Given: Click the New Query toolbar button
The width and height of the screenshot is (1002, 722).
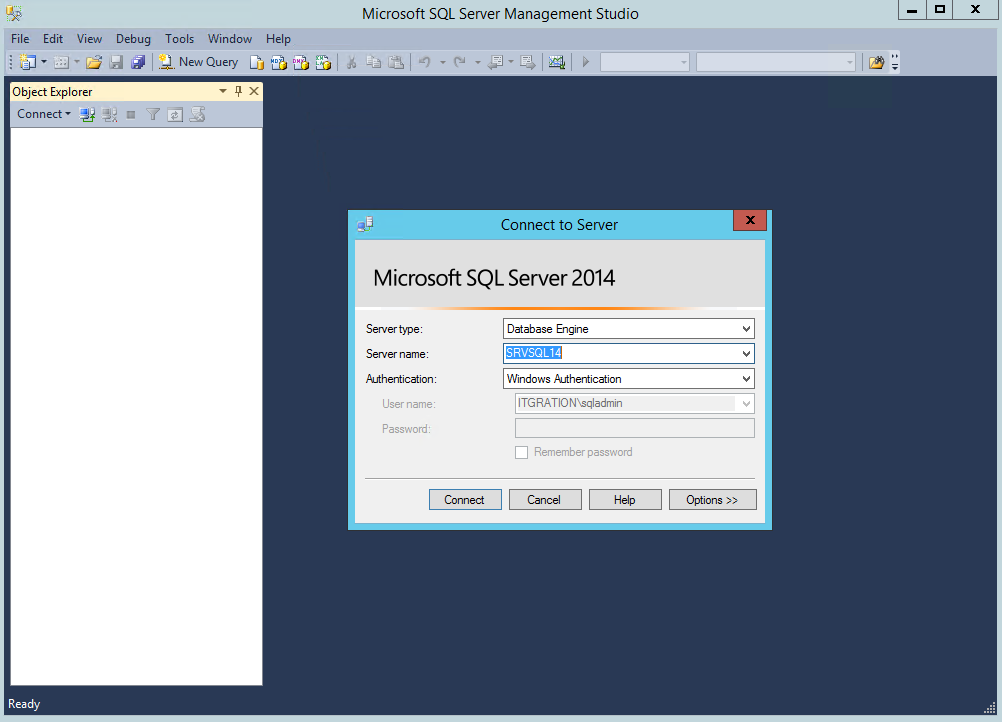Looking at the screenshot, I should (199, 62).
